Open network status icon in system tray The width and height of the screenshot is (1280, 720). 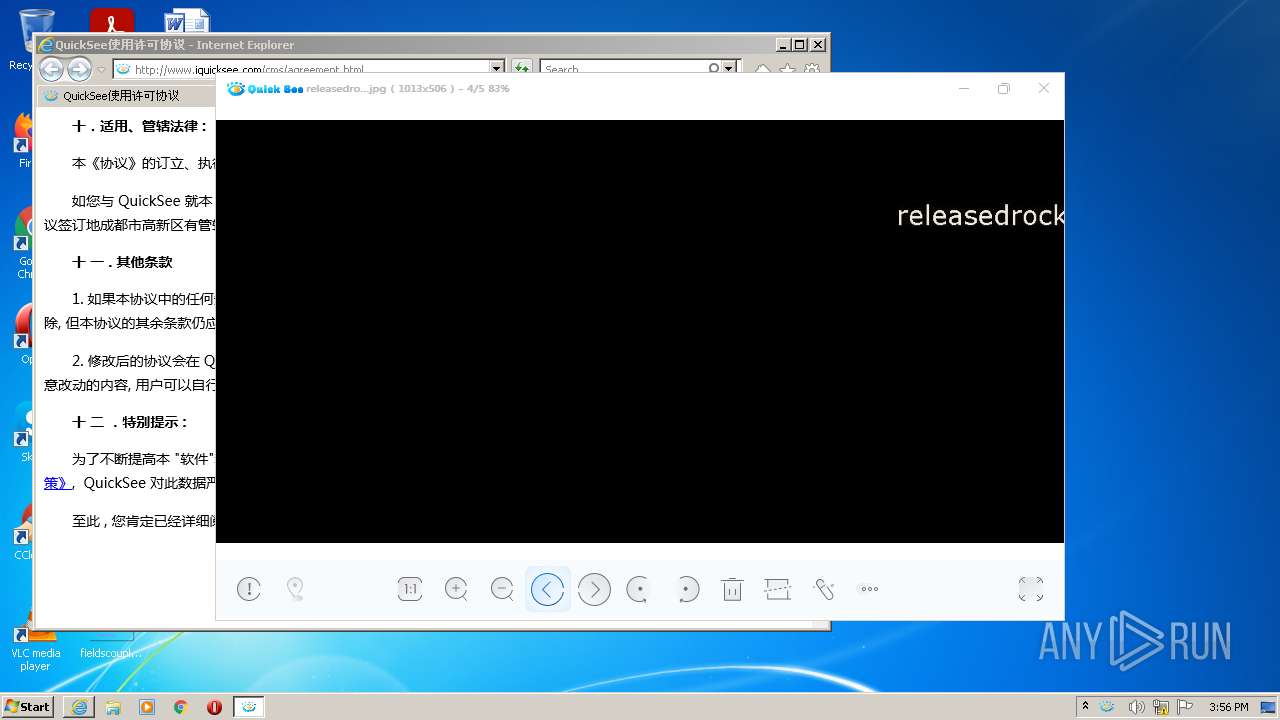pyautogui.click(x=1161, y=707)
